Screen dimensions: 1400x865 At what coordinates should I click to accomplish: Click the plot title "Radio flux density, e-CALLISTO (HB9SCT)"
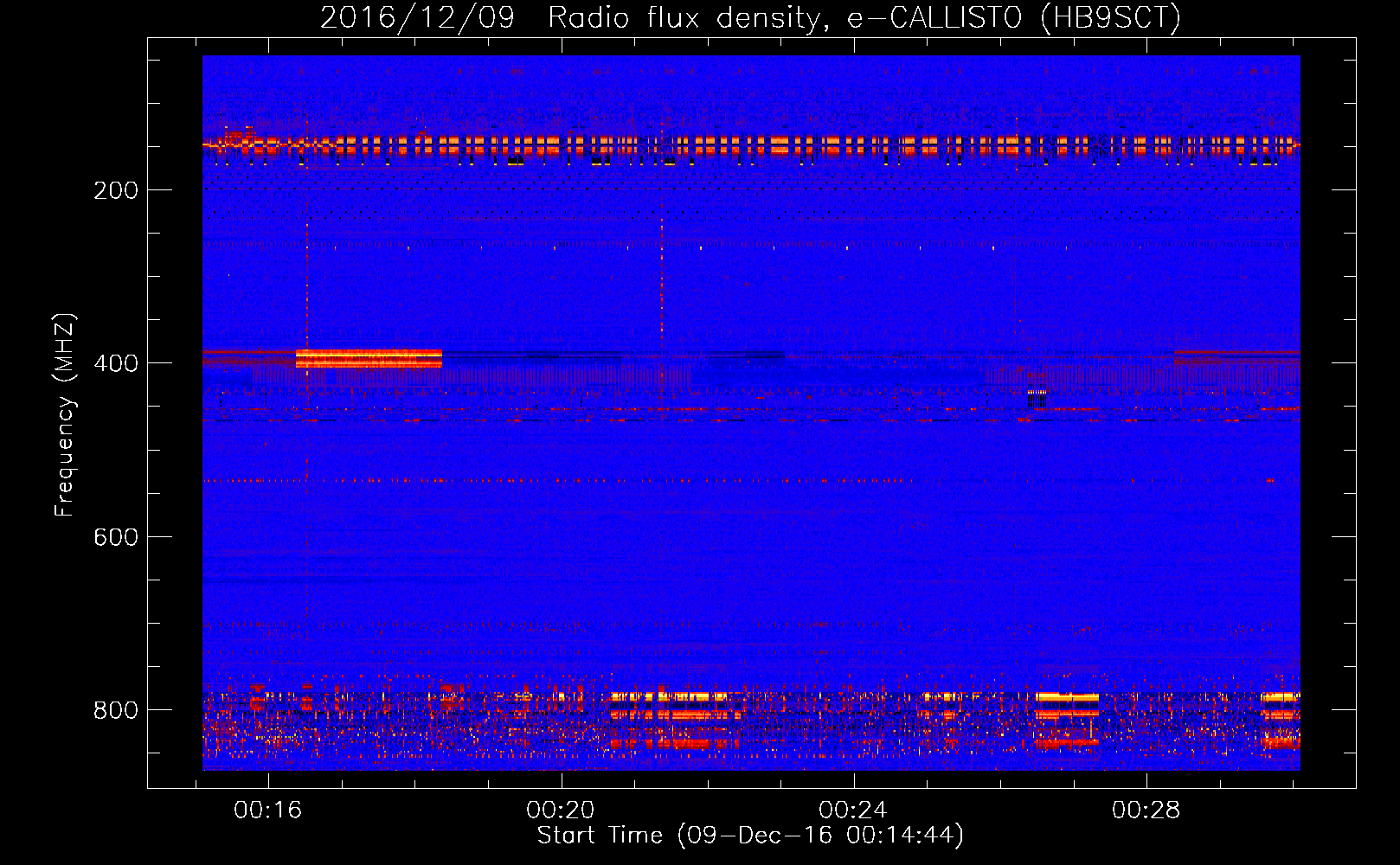pos(864,17)
